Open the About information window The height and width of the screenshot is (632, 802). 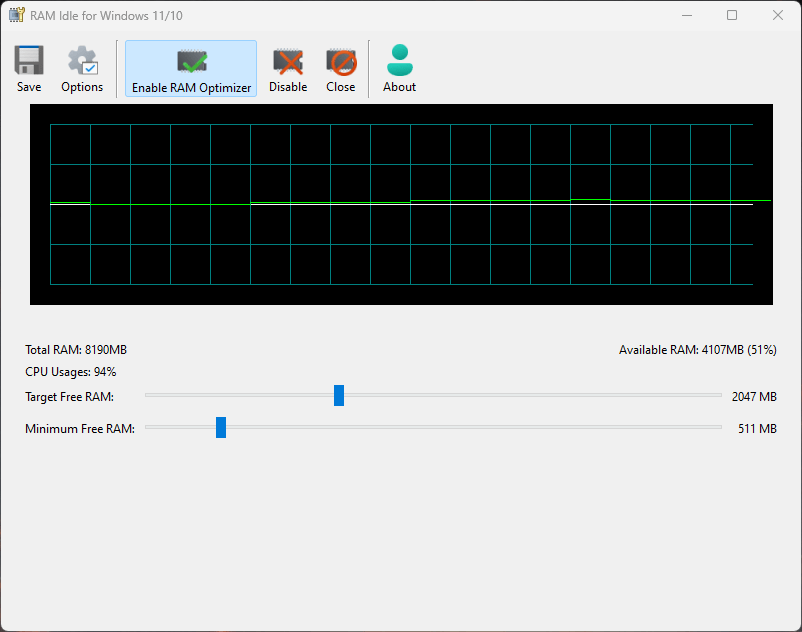[x=399, y=68]
